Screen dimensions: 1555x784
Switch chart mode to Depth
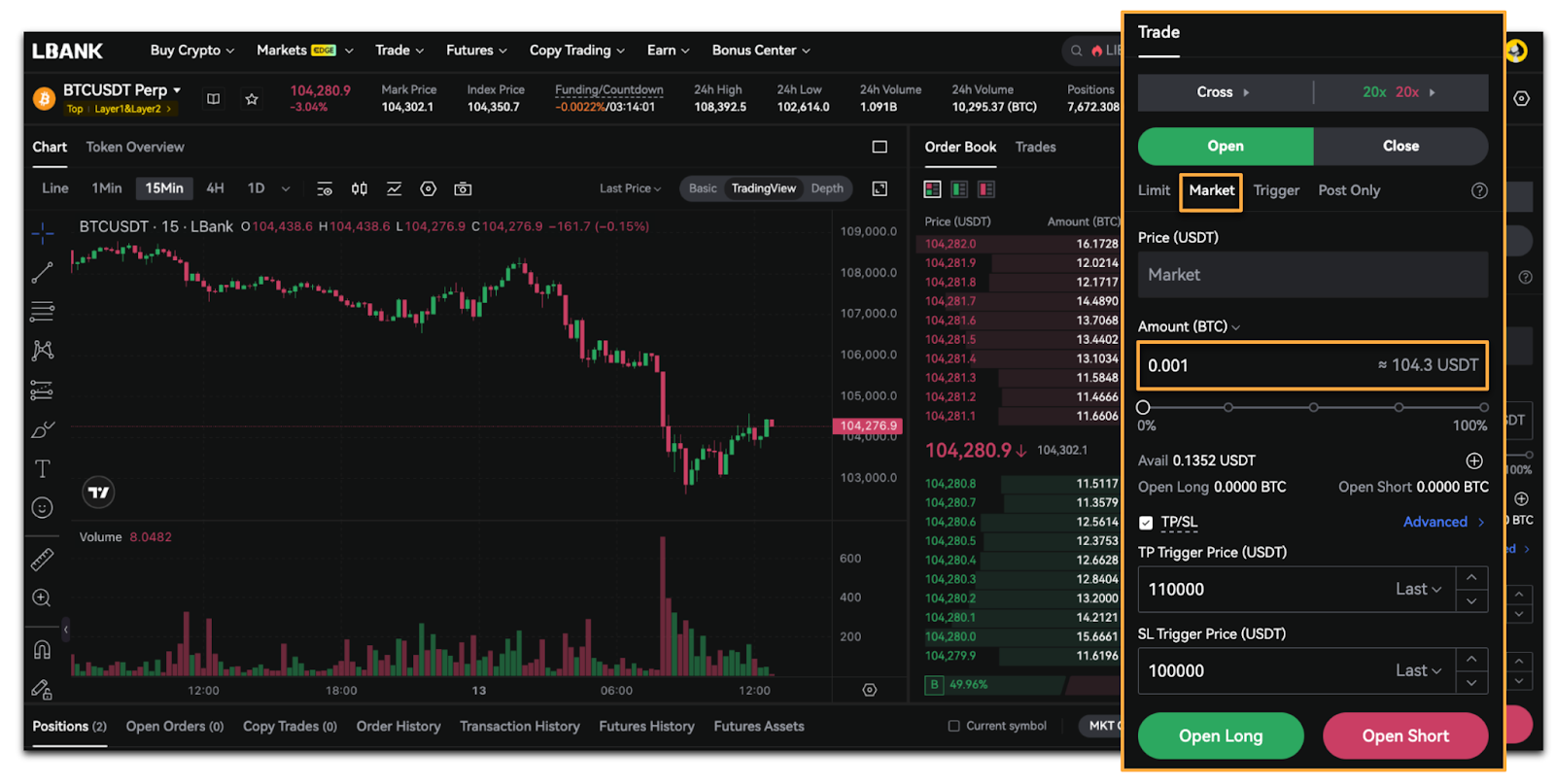(827, 188)
